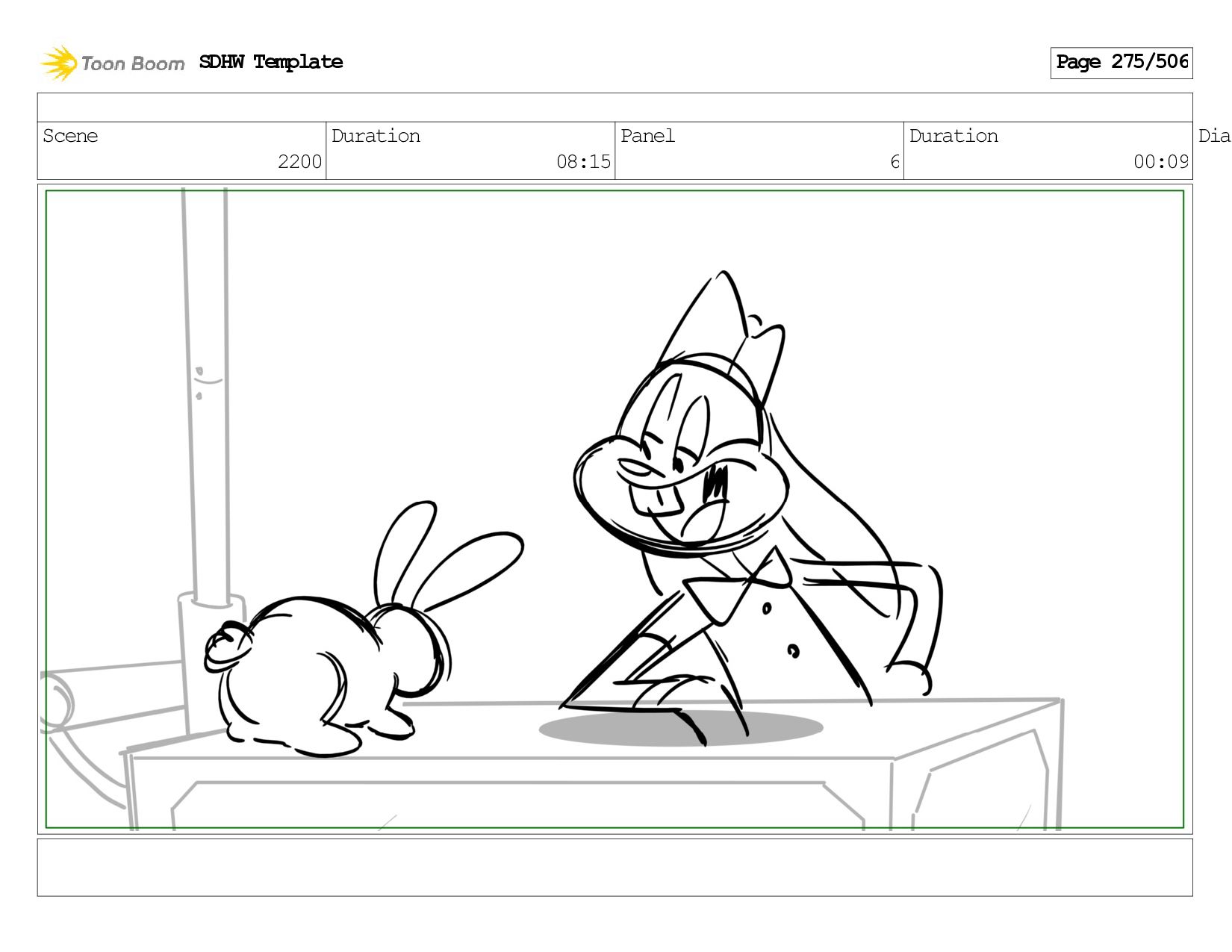Click the Toon Boom logo
The width and height of the screenshot is (1232, 952).
click(112, 63)
